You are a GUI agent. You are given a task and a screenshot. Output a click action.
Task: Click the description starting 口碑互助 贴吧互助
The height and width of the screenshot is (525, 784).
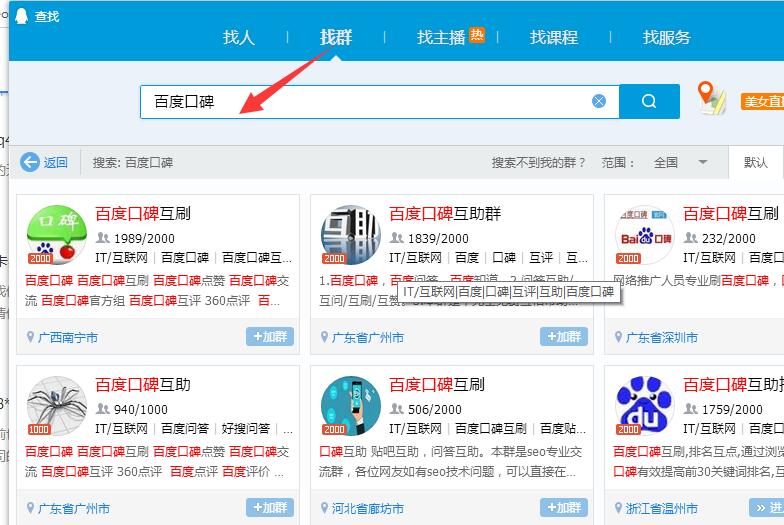451,461
